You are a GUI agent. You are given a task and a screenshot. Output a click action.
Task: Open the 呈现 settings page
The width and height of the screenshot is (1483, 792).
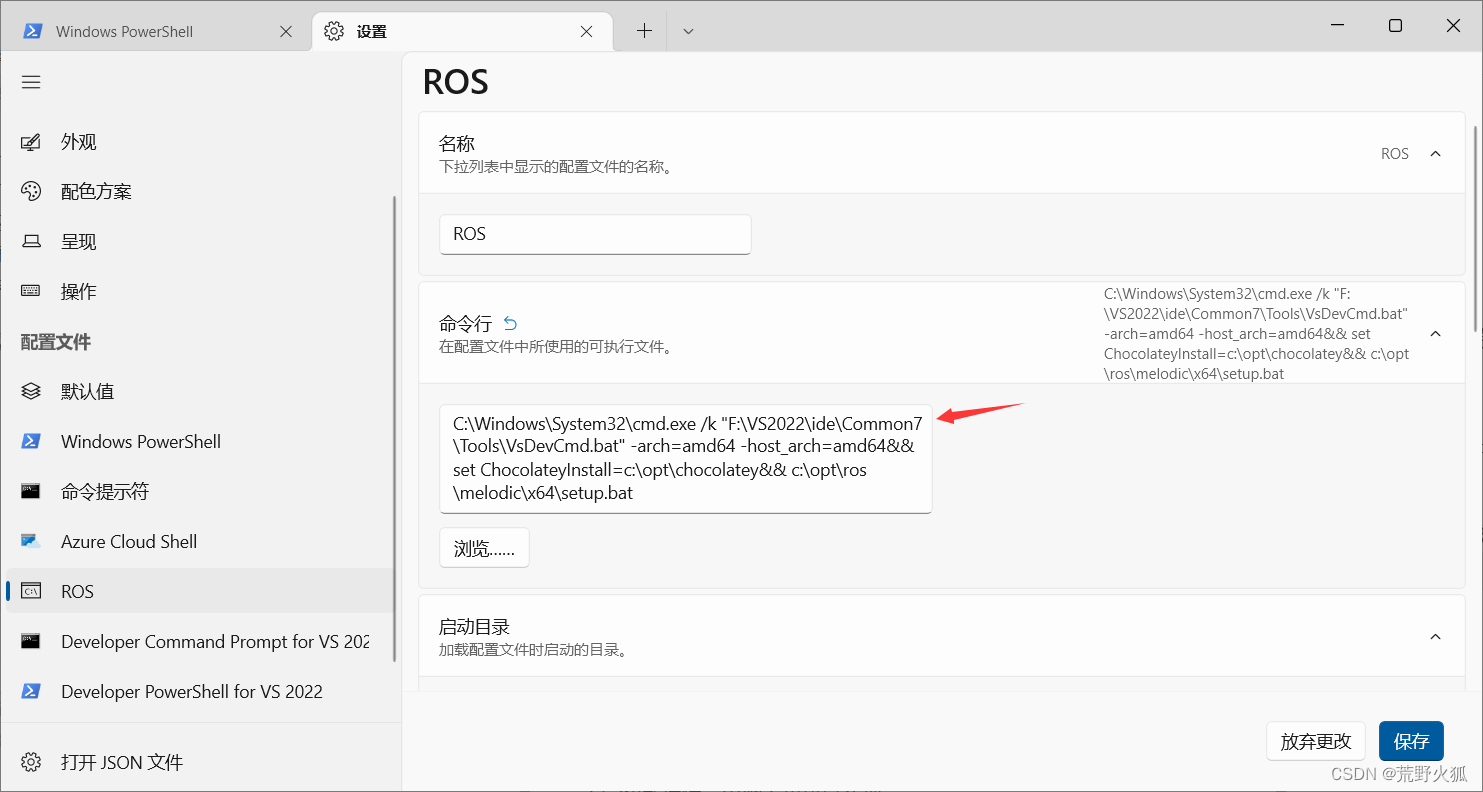tap(198, 241)
